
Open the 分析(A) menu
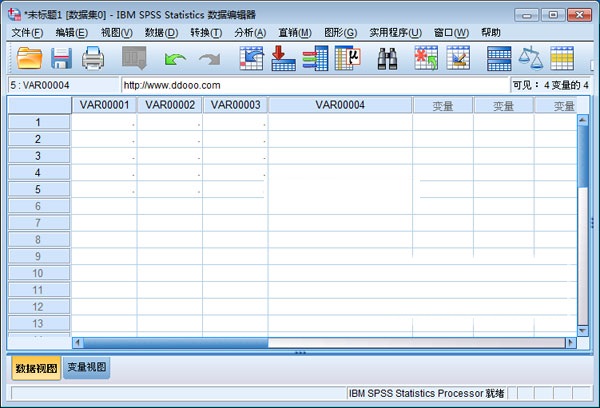pos(249,32)
